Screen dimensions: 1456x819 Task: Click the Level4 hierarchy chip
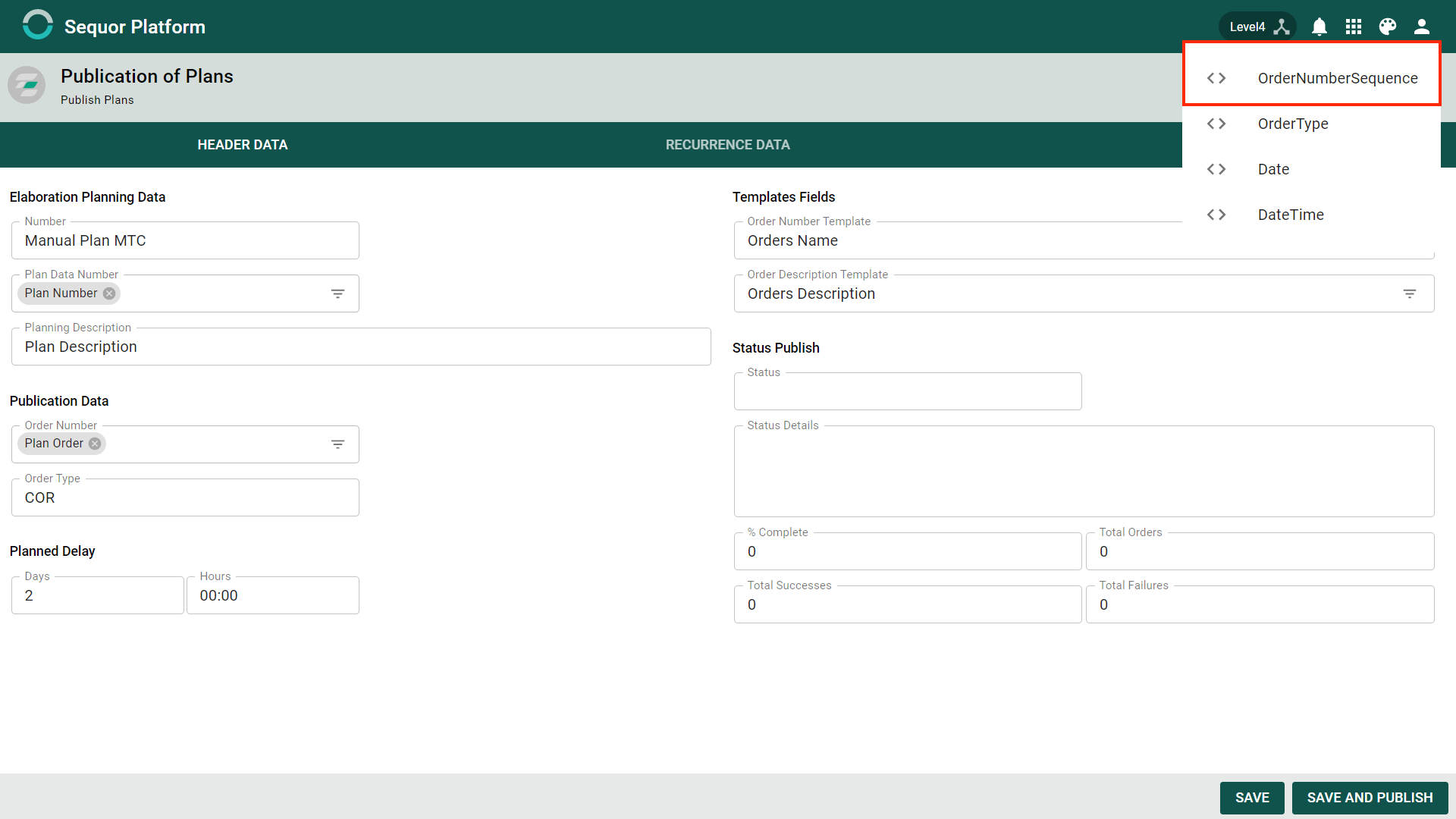(1258, 27)
